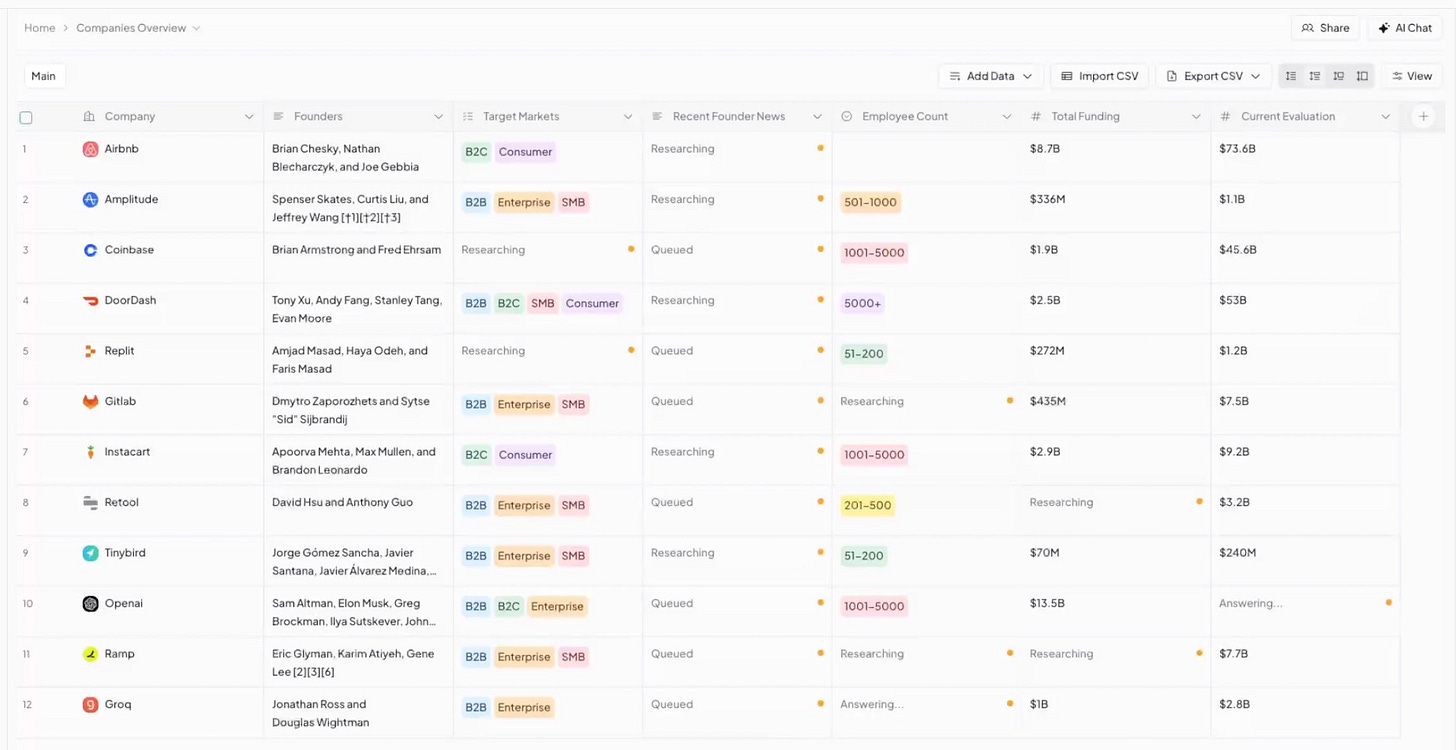Open the Founders column dropdown arrow

[438, 117]
